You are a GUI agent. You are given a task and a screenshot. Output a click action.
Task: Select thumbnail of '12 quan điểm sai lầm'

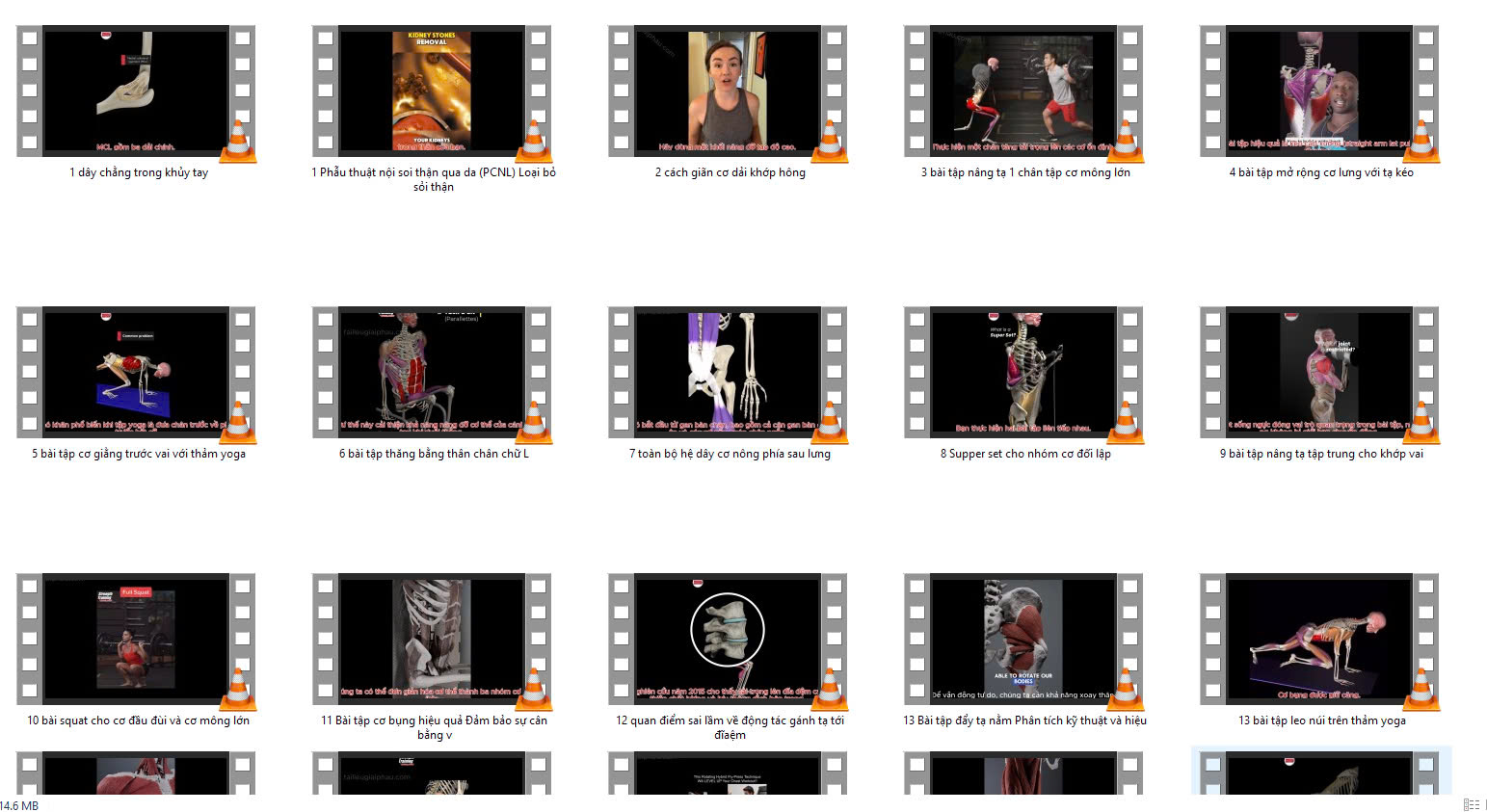[x=728, y=640]
